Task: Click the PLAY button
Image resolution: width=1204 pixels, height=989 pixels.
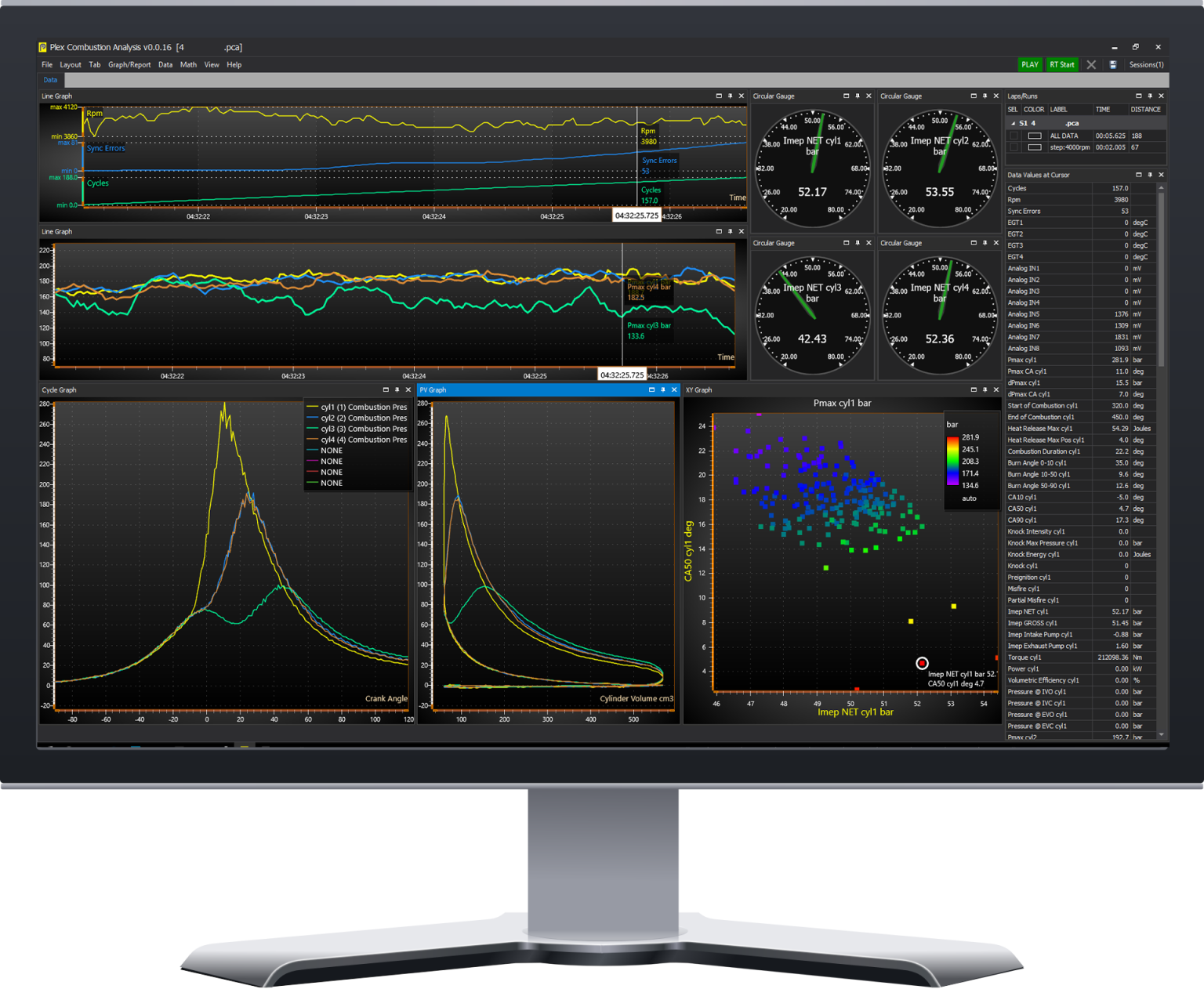Action: (x=1030, y=64)
